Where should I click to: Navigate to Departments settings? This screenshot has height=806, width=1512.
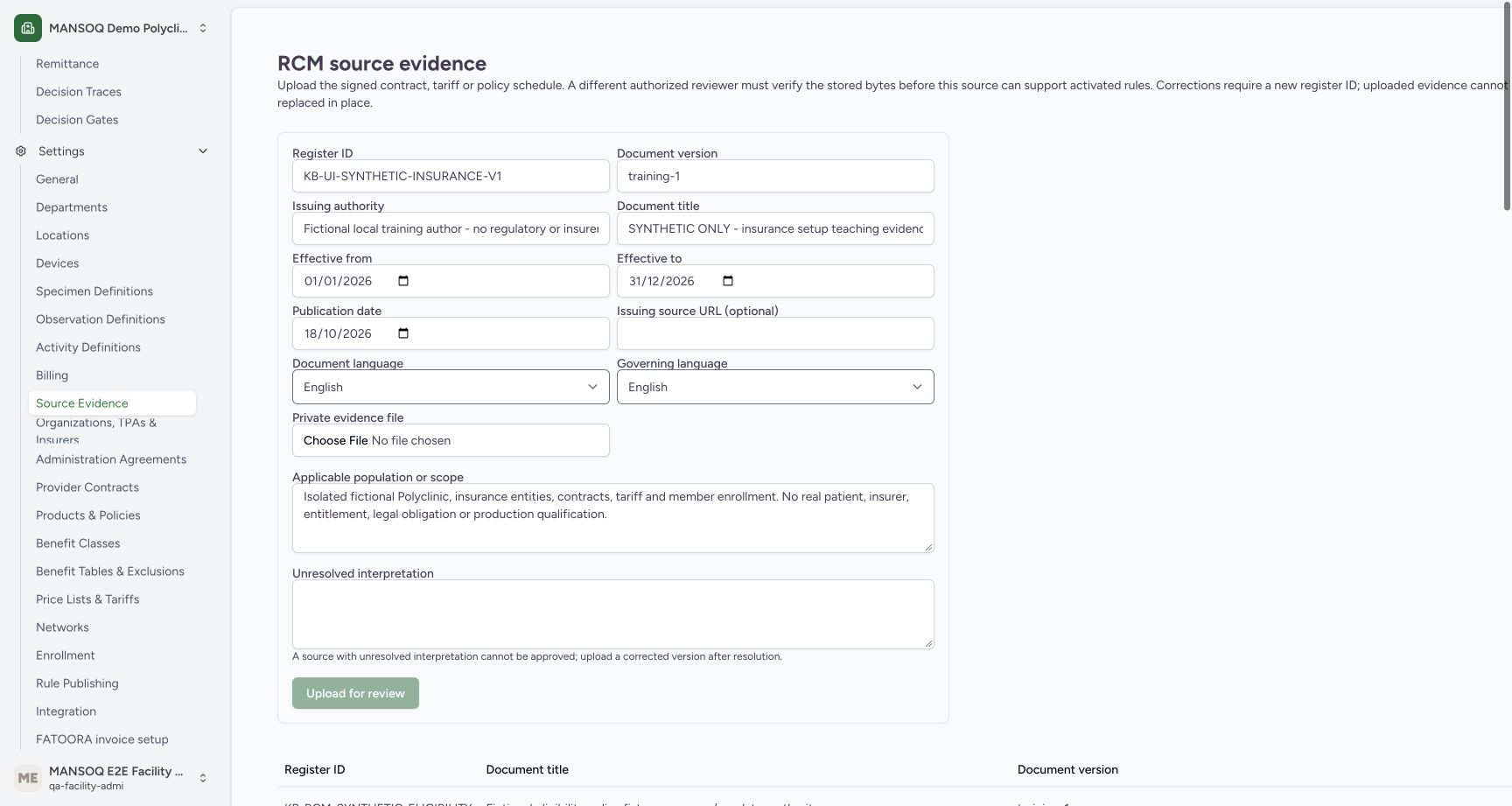pyautogui.click(x=72, y=207)
